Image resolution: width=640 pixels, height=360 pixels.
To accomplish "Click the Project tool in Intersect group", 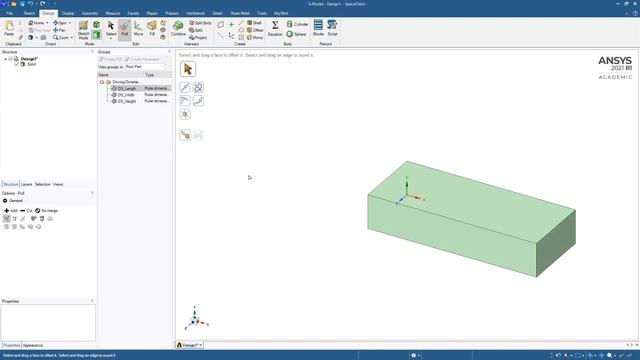I will pyautogui.click(x=198, y=38).
